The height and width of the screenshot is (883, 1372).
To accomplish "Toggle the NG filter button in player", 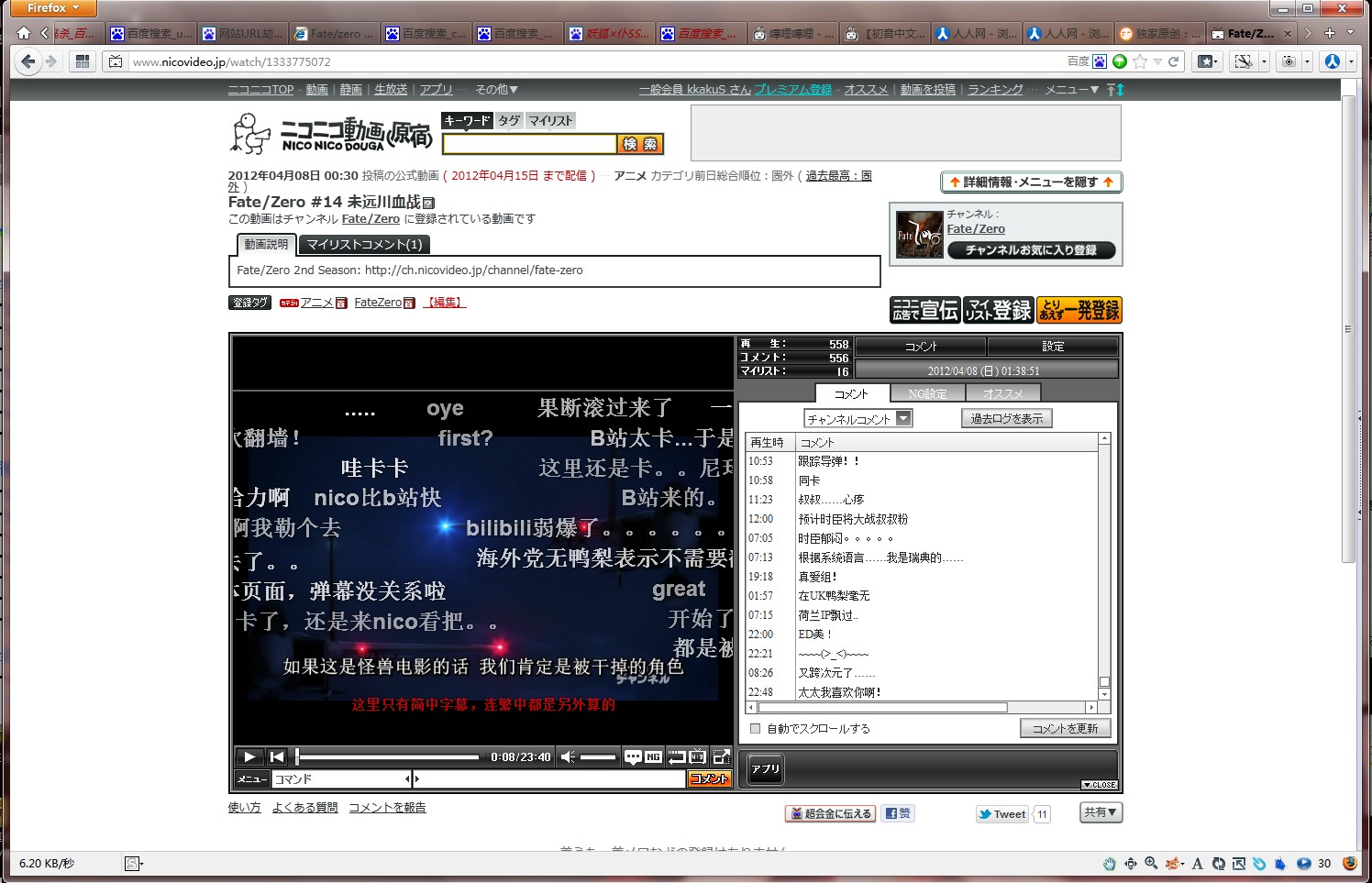I will click(x=653, y=756).
